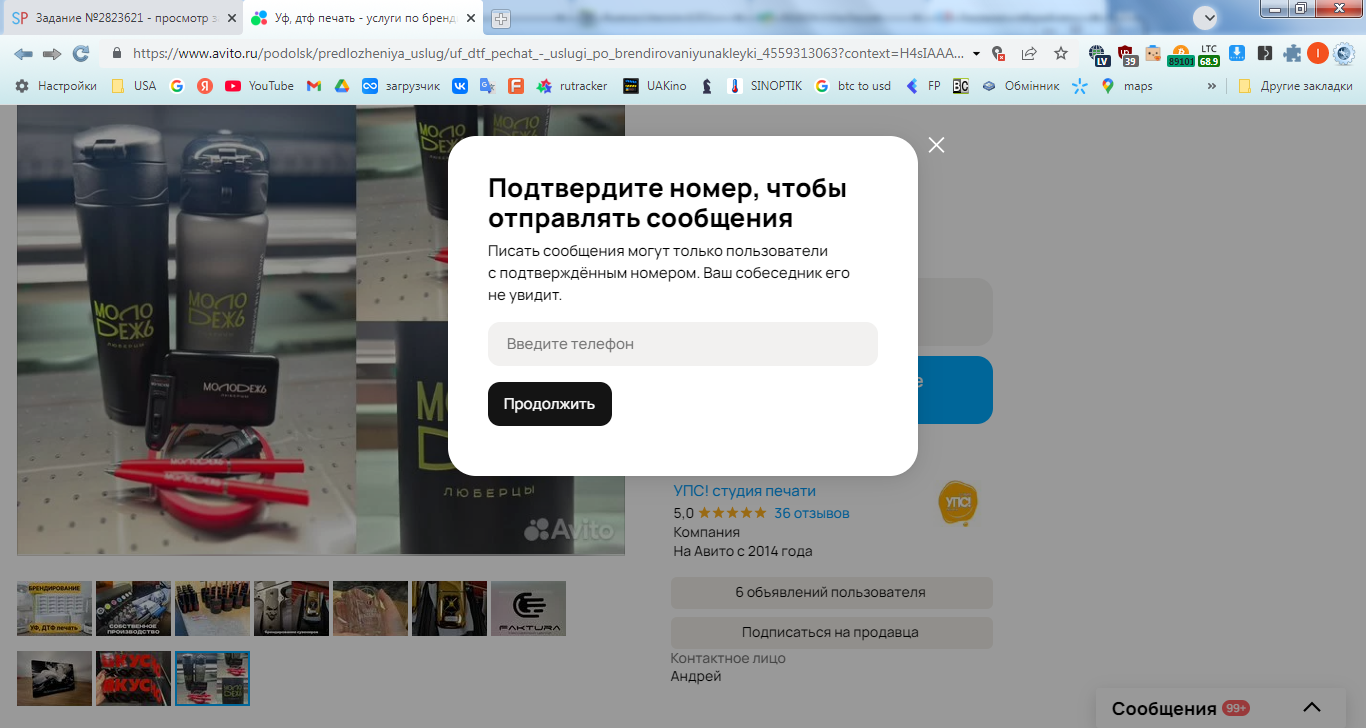Open the pixel face extension icon
1366x728 pixels.
click(x=1153, y=53)
